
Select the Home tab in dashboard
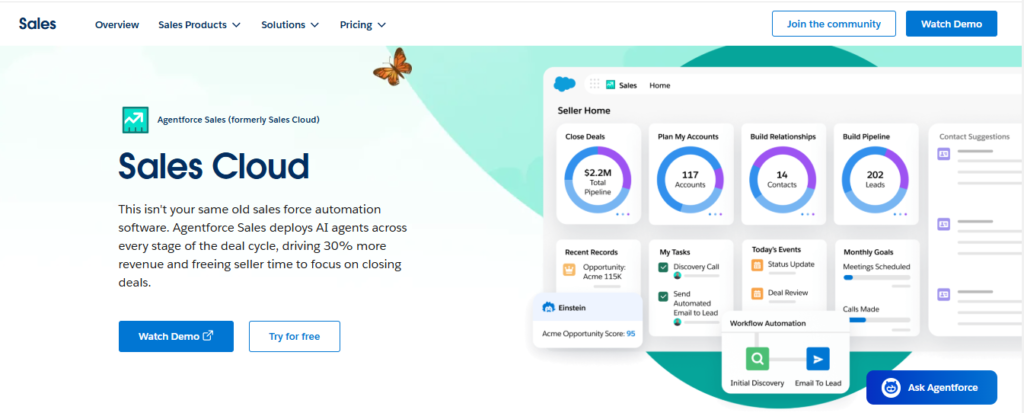[660, 86]
